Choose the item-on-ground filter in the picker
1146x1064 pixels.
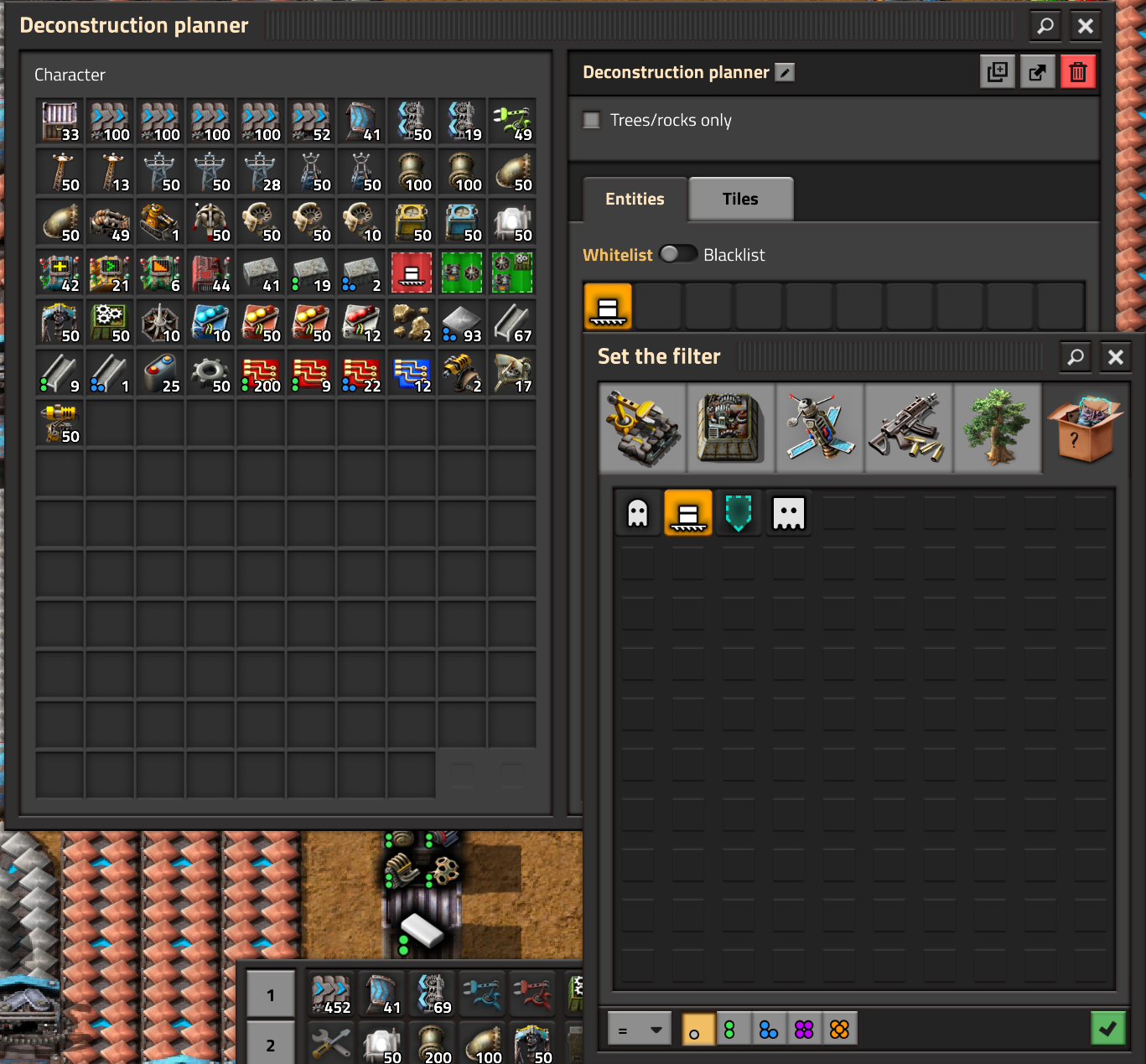(688, 512)
